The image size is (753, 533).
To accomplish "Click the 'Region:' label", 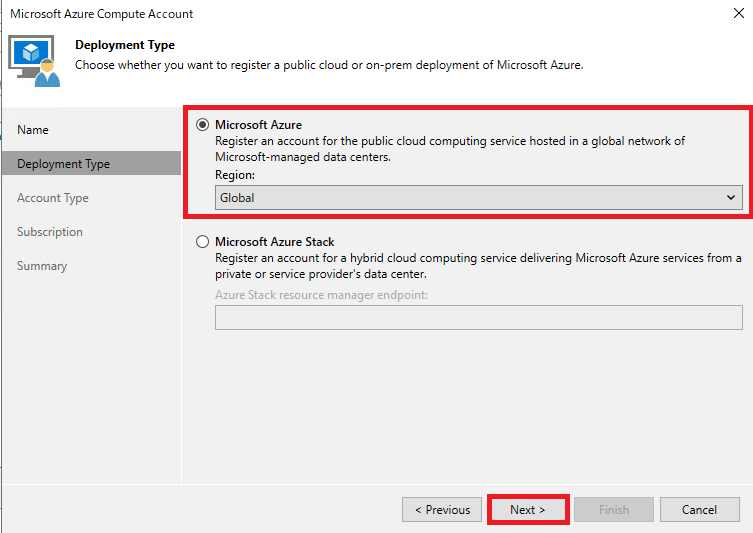I will coord(235,175).
